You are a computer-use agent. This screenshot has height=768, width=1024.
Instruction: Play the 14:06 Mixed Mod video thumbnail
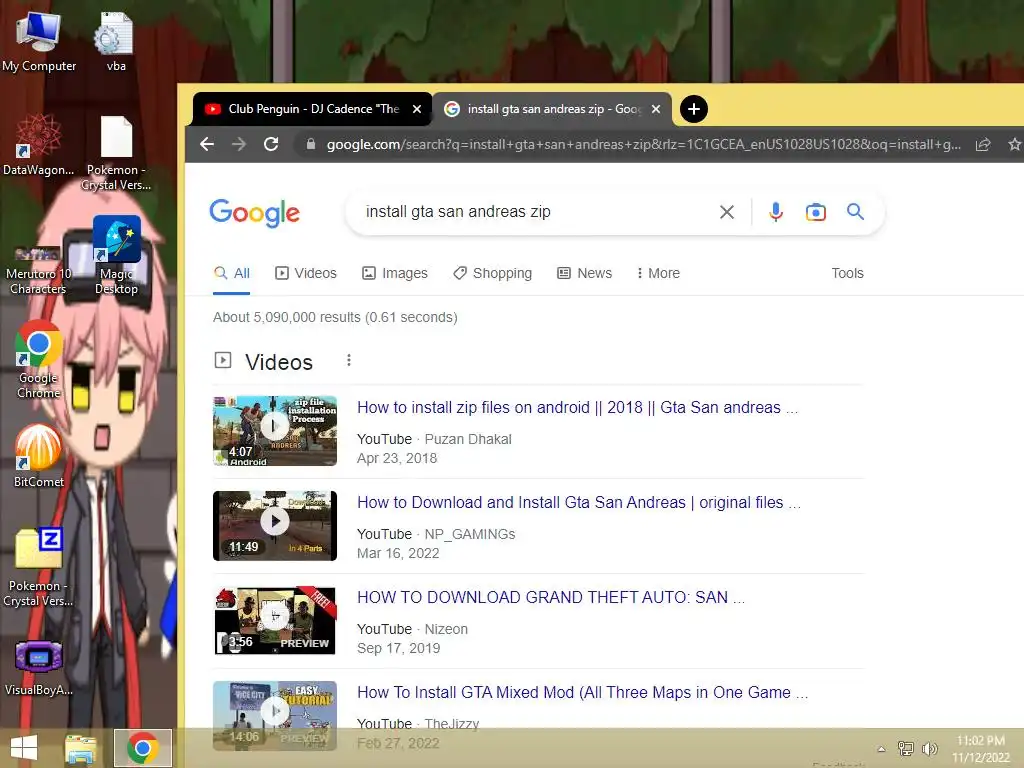[x=275, y=715]
